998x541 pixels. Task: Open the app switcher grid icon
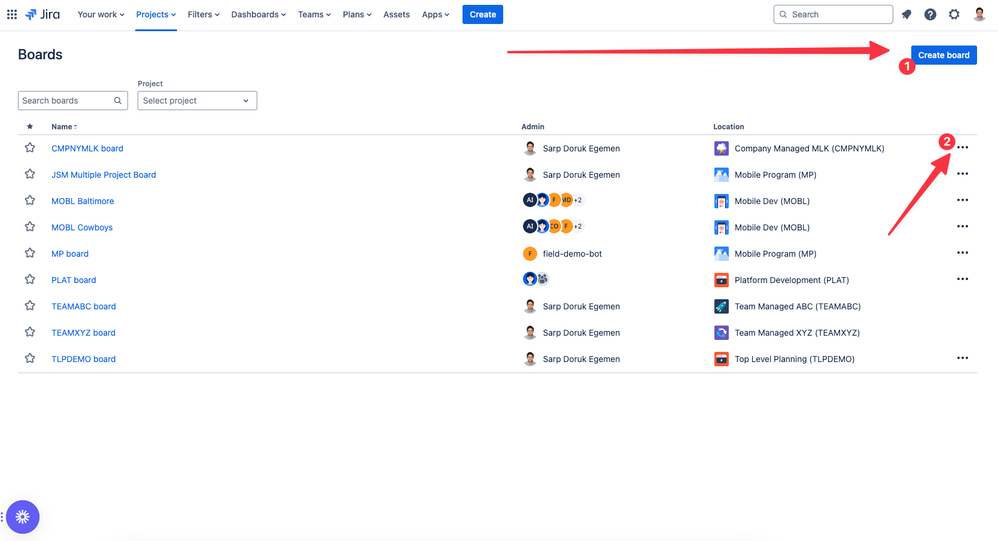11,14
